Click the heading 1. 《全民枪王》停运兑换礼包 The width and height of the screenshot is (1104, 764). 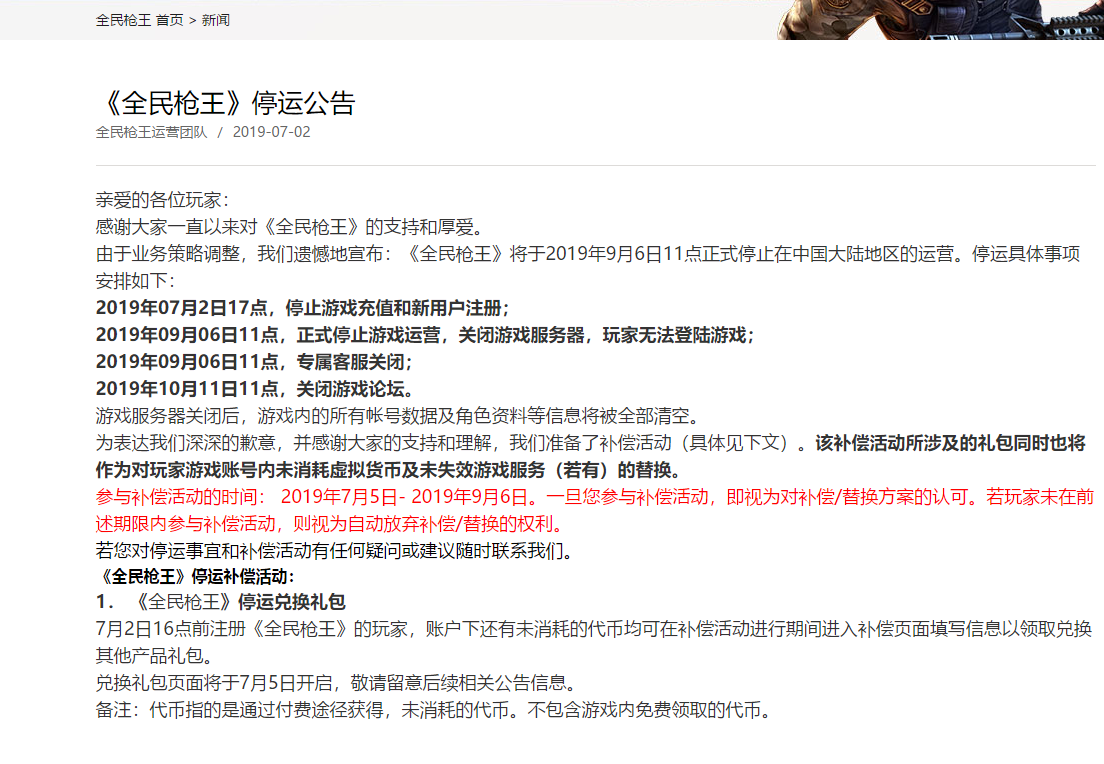(220, 602)
